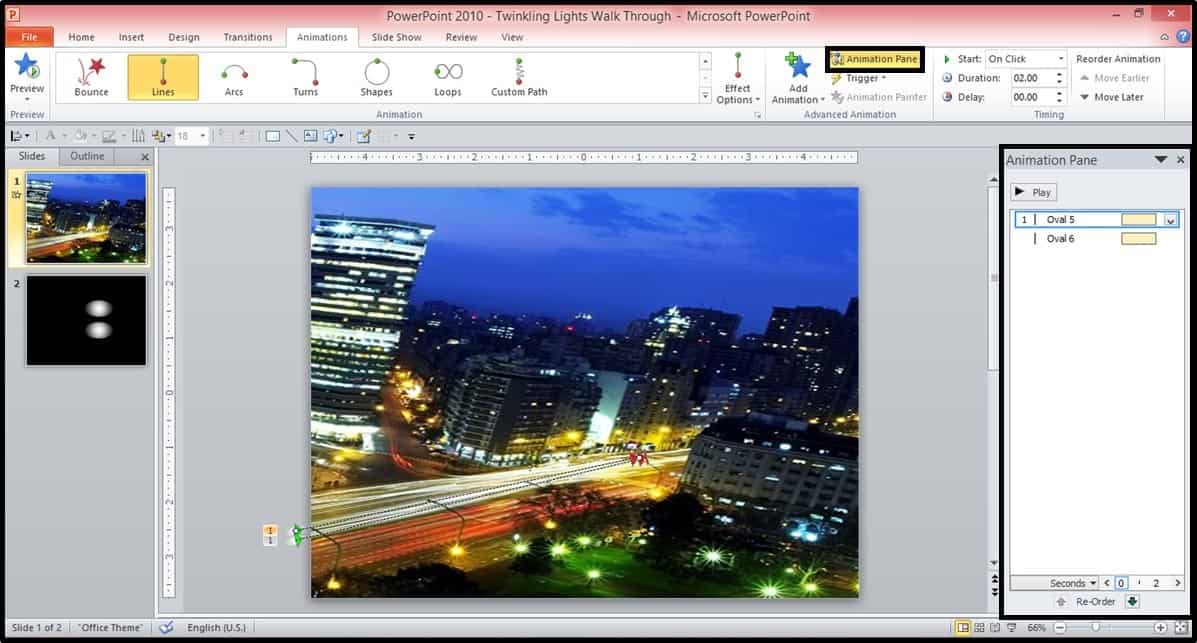Switch to the Home ribbon tab
This screenshot has width=1197, height=643.
click(81, 37)
